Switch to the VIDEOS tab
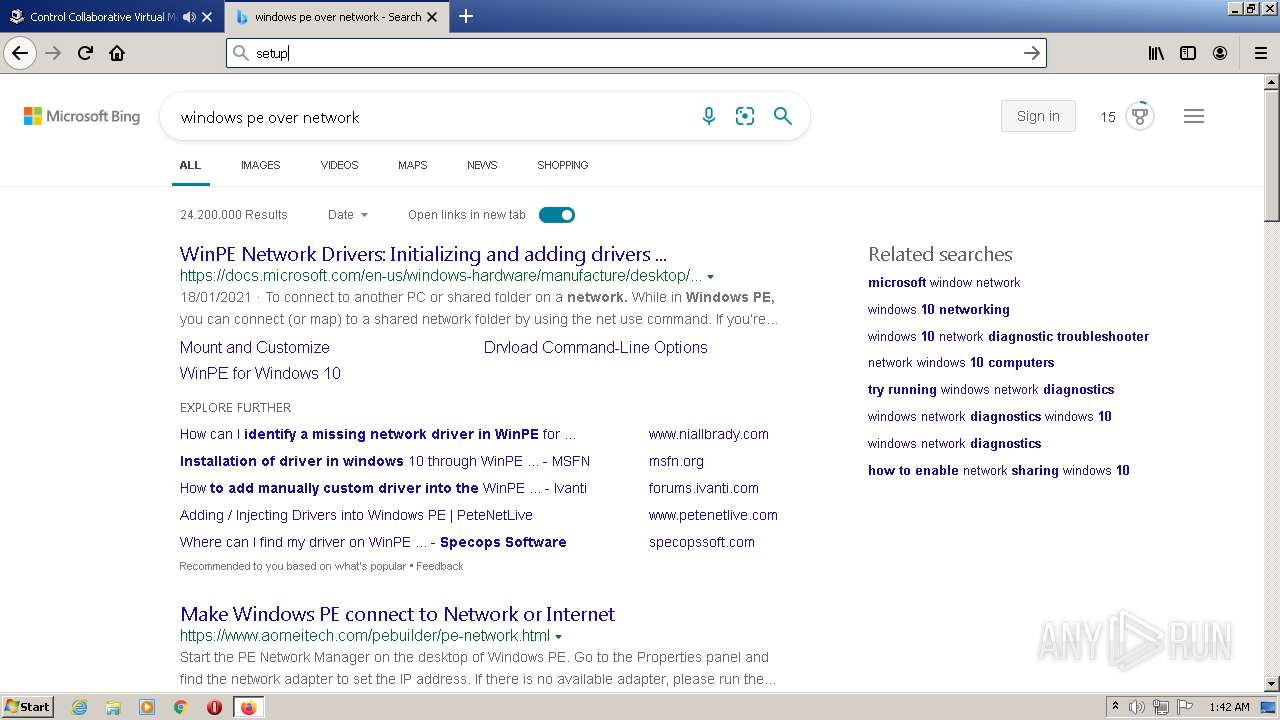This screenshot has width=1280, height=720. (339, 165)
